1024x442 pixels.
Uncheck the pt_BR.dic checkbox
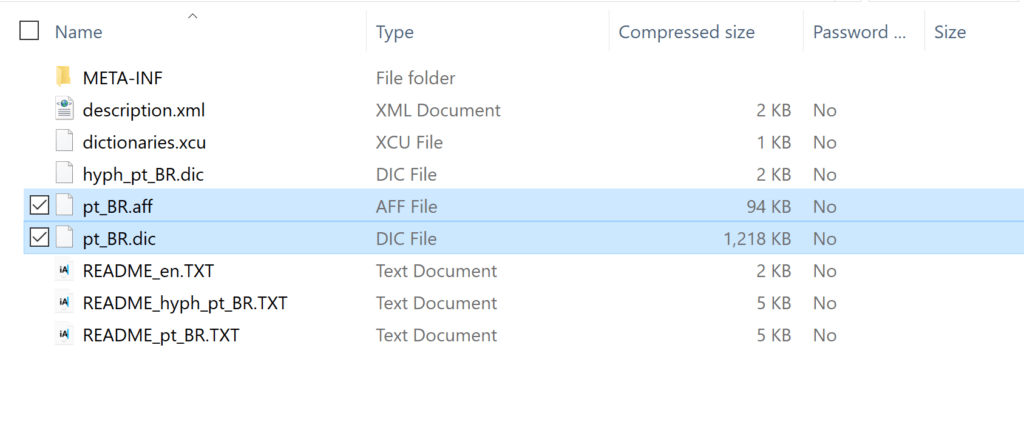point(40,238)
